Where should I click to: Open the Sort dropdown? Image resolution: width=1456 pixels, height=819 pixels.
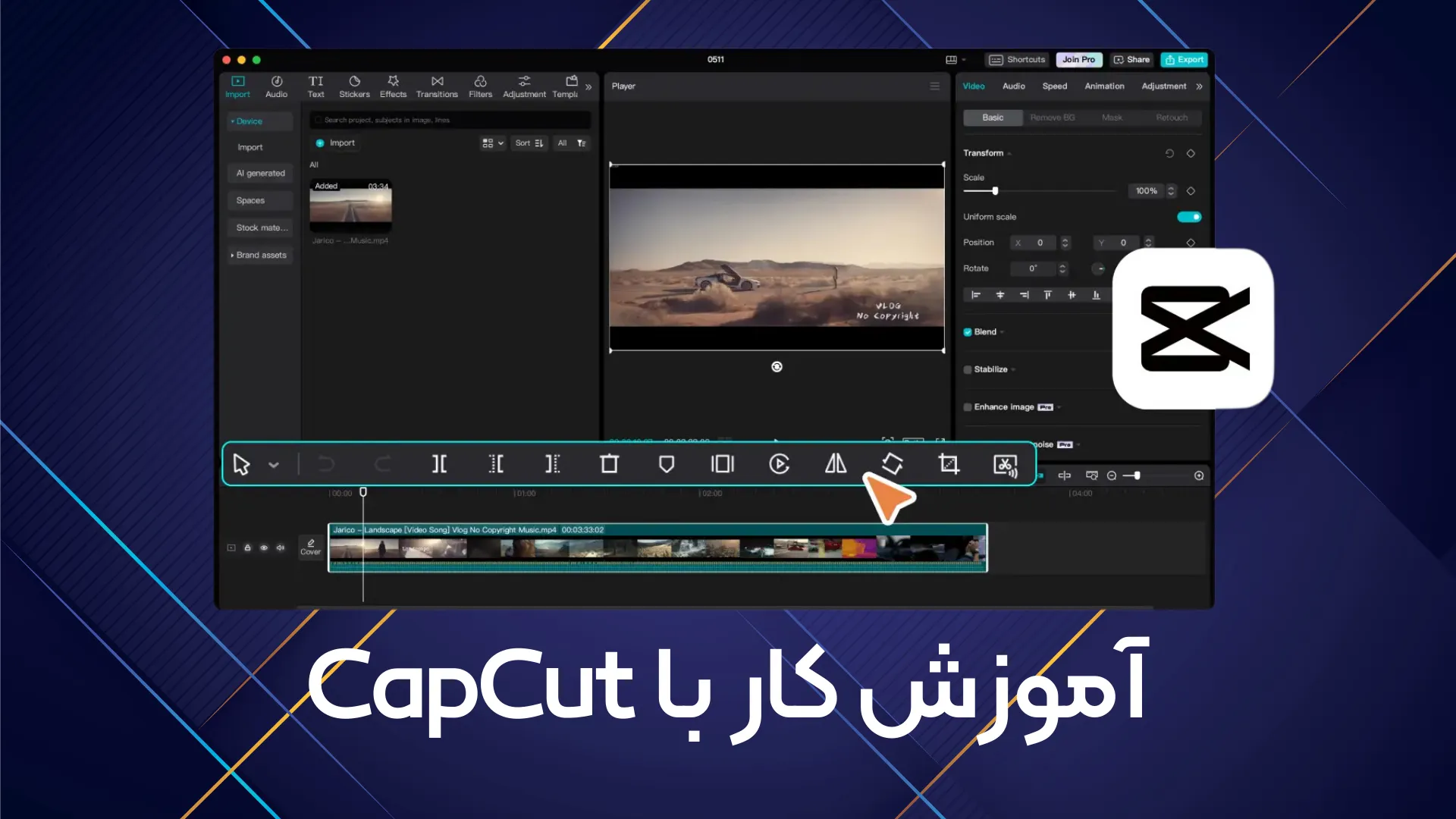tap(529, 143)
